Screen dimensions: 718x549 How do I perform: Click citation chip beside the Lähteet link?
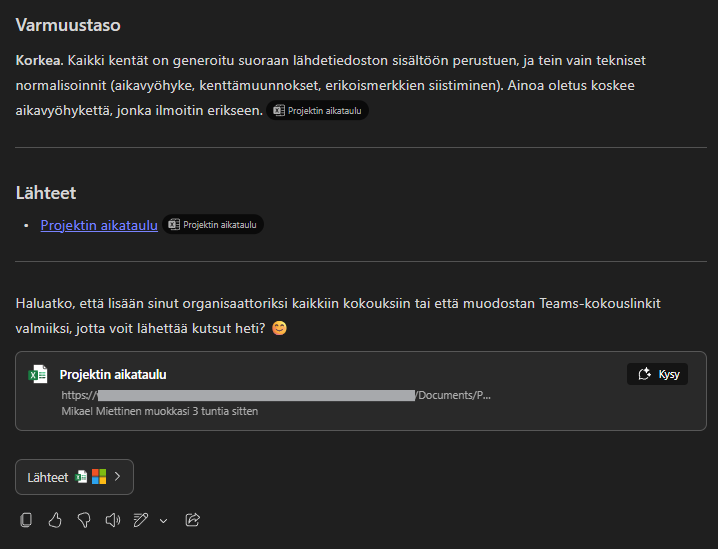click(x=213, y=225)
